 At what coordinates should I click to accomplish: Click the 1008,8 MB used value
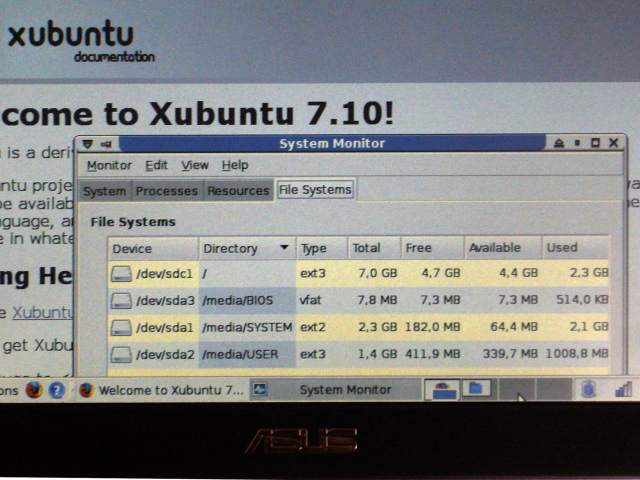(x=577, y=353)
